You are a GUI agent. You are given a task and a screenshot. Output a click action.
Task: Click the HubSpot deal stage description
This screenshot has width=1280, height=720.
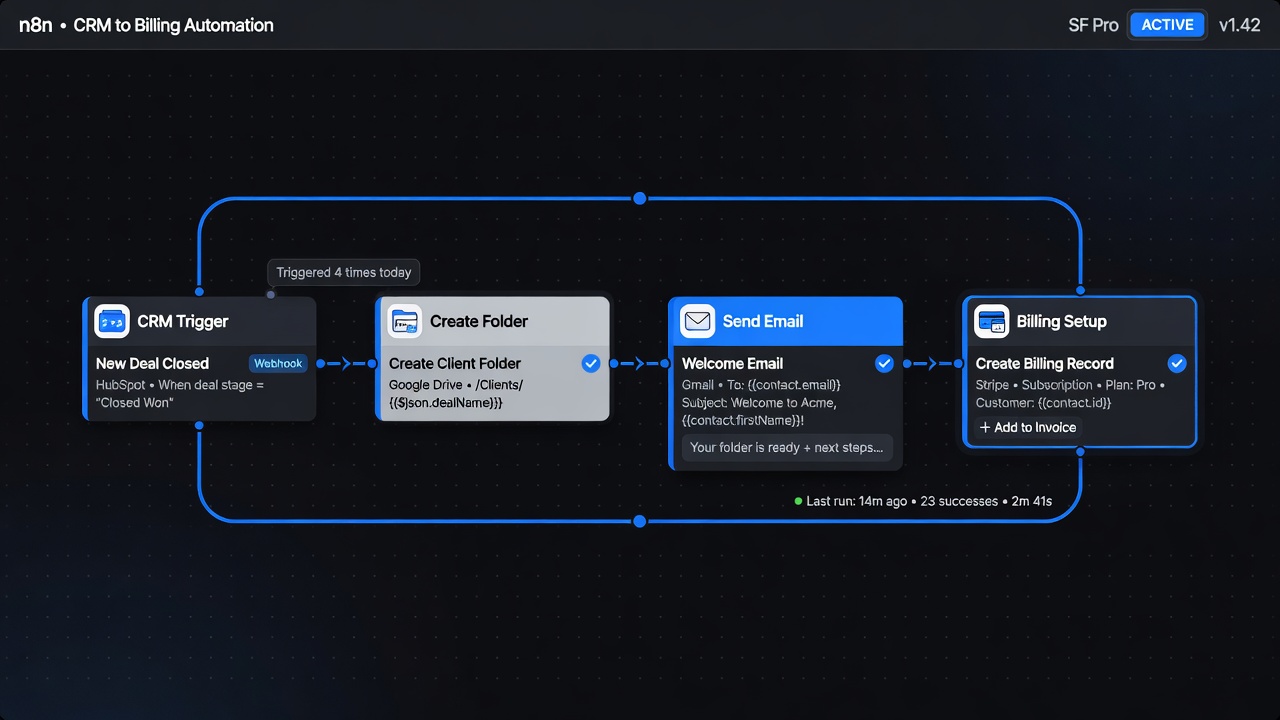click(x=180, y=393)
